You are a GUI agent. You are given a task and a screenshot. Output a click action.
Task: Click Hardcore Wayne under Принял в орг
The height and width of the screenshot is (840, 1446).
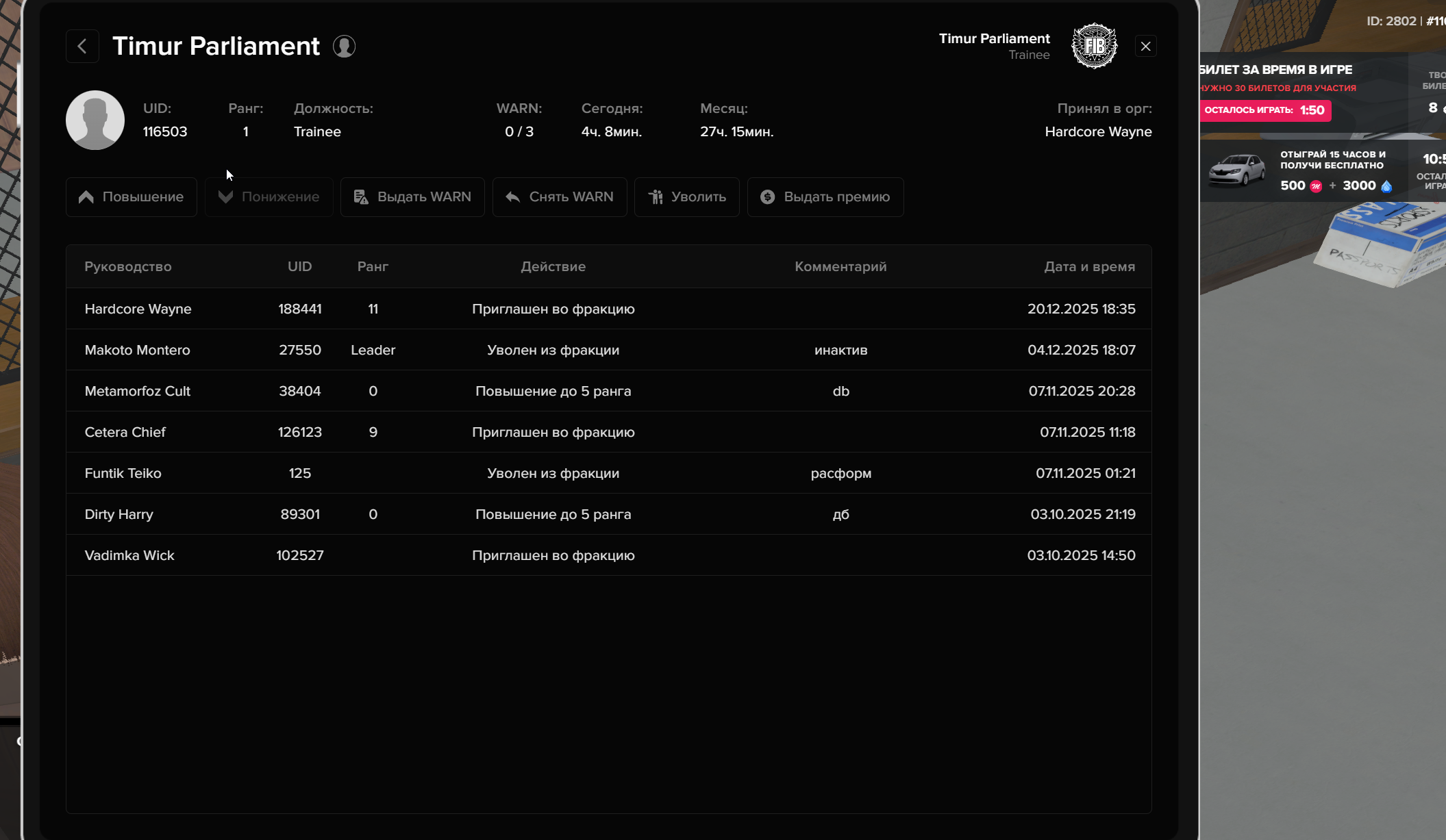pos(1098,131)
